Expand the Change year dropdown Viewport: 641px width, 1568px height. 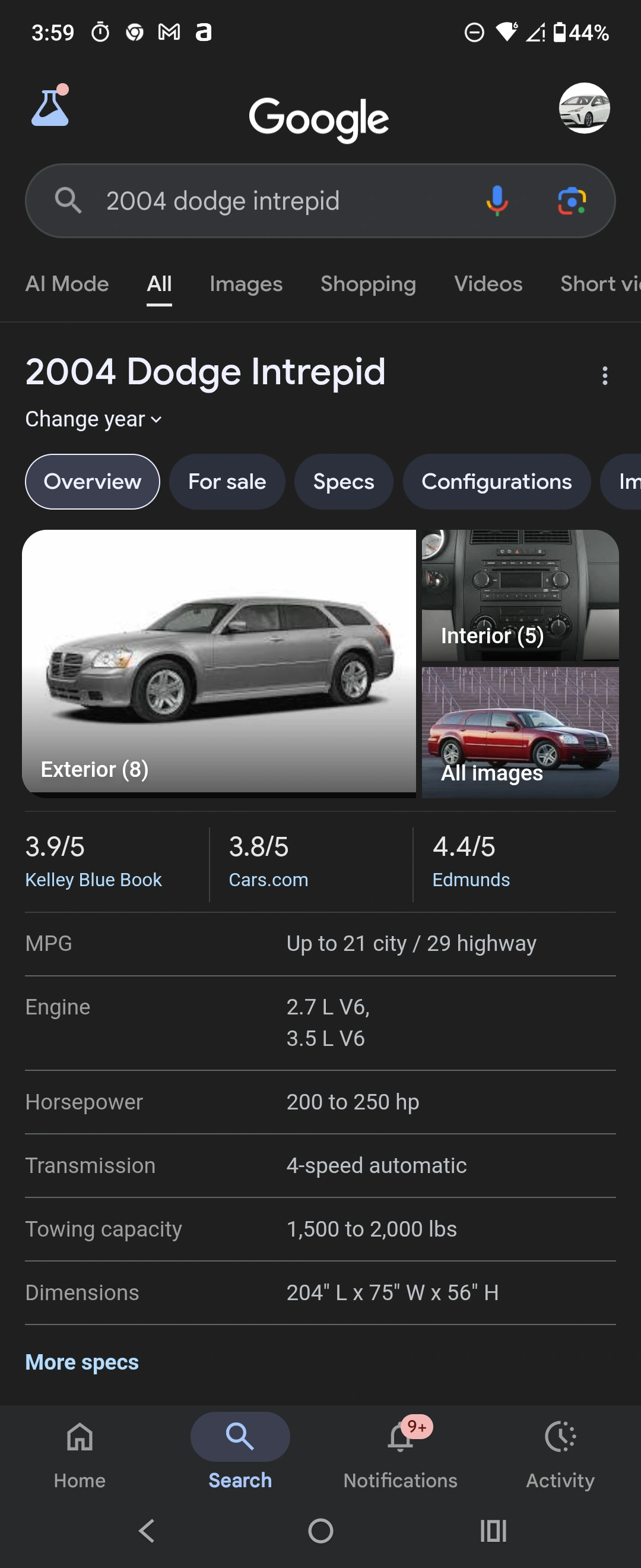[94, 419]
